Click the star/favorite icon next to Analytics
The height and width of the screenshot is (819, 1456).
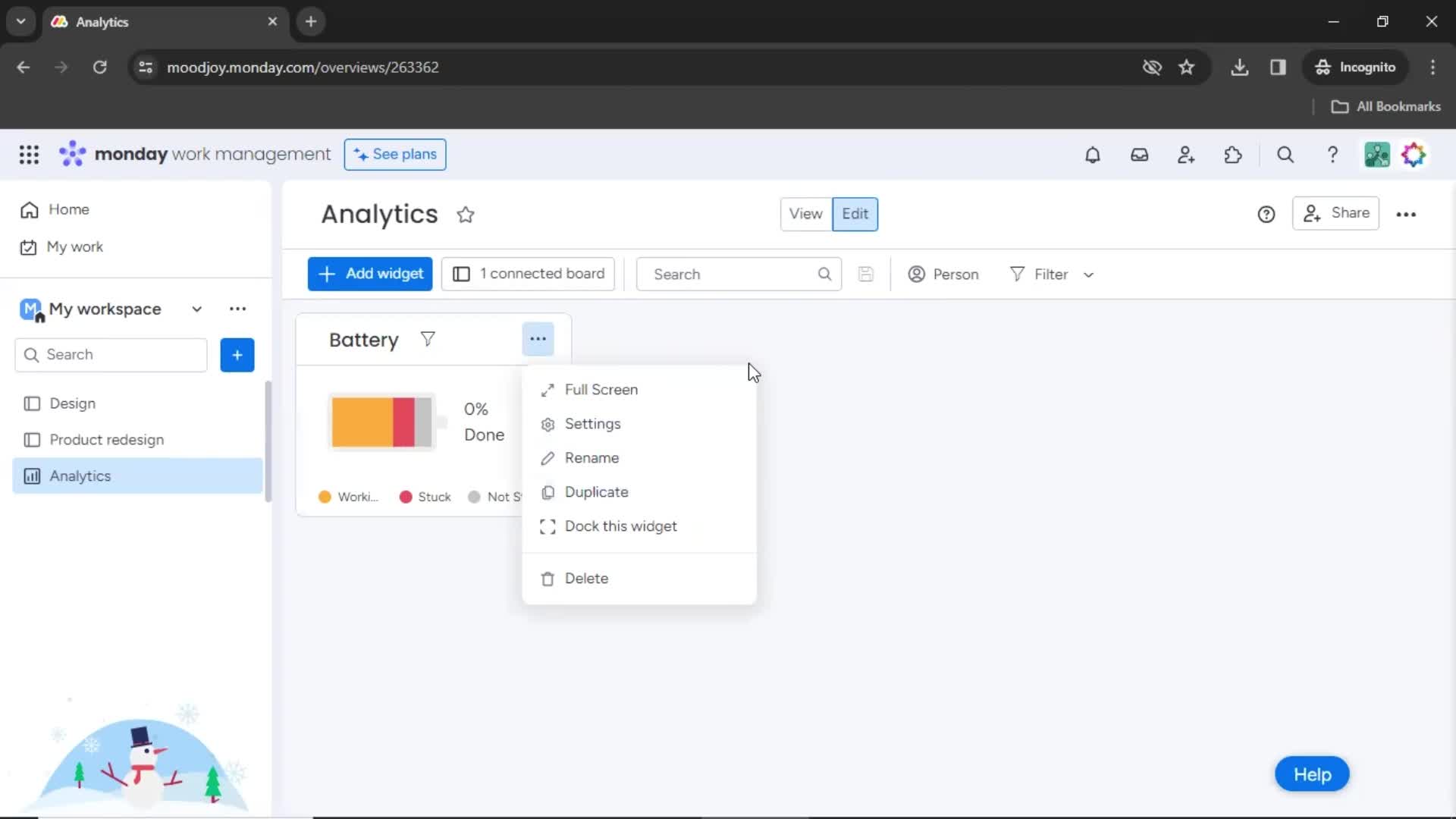[465, 213]
